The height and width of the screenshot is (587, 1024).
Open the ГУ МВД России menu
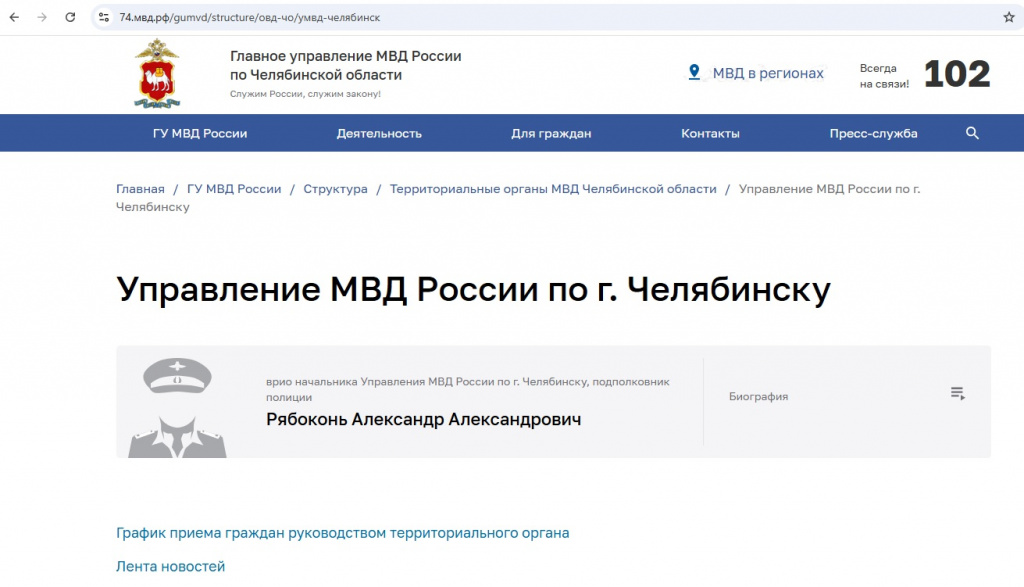tap(198, 132)
